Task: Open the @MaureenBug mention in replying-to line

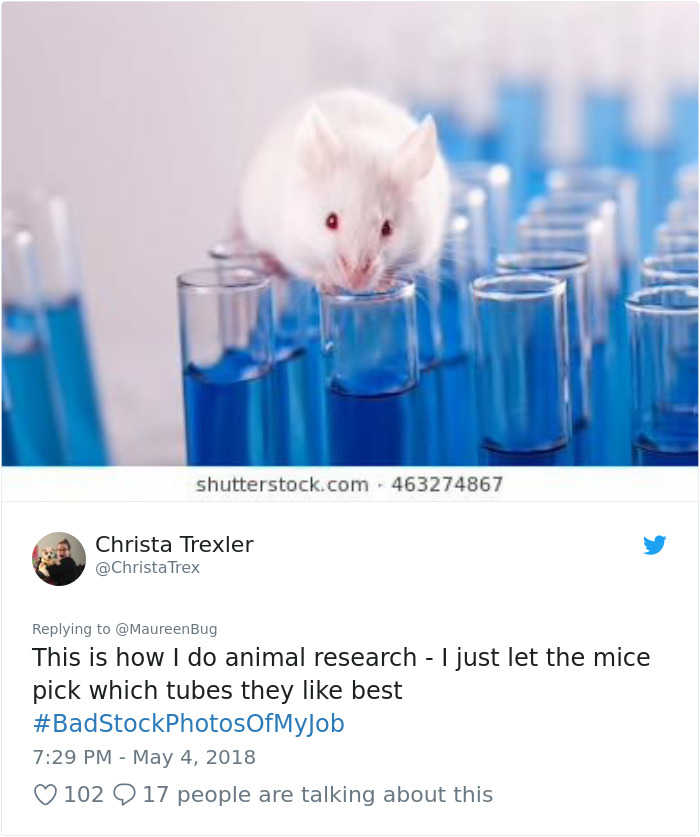Action: pos(166,629)
